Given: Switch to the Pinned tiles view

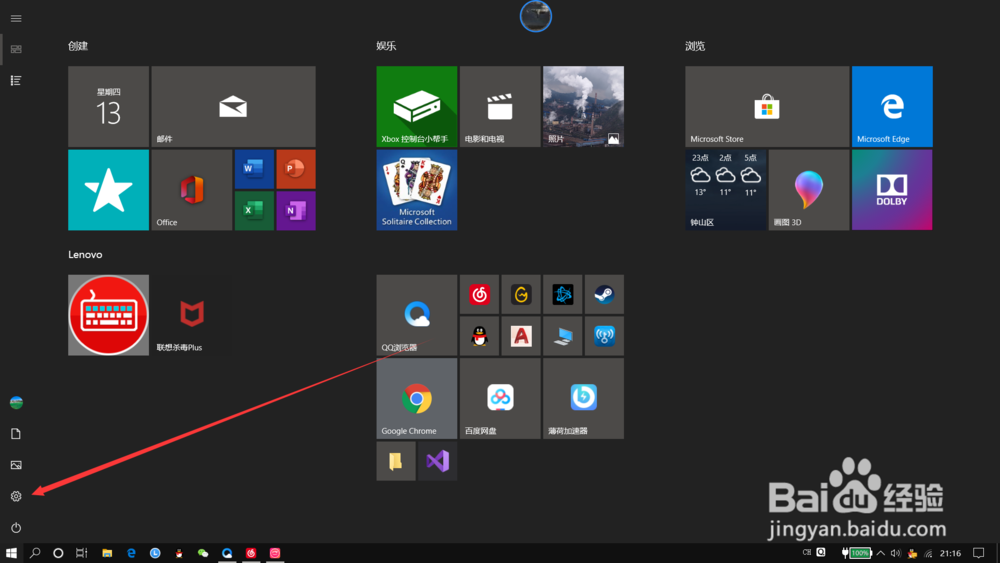Looking at the screenshot, I should (16, 49).
